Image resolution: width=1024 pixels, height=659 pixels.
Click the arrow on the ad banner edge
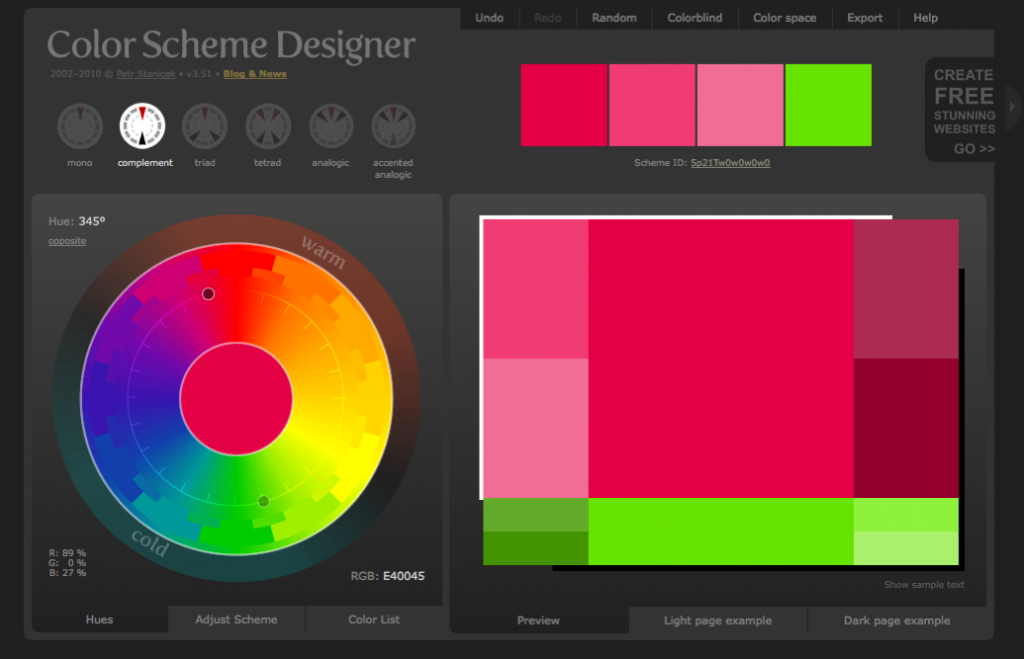tap(1012, 106)
